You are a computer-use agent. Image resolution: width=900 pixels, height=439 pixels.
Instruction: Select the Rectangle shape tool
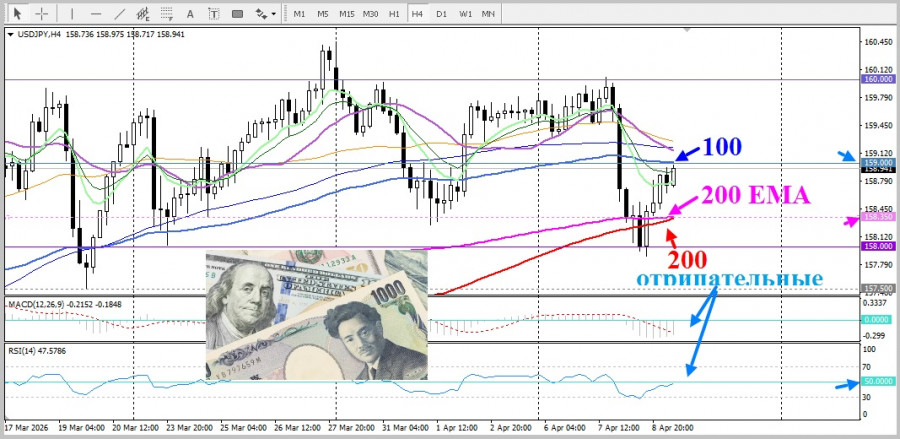237,13
